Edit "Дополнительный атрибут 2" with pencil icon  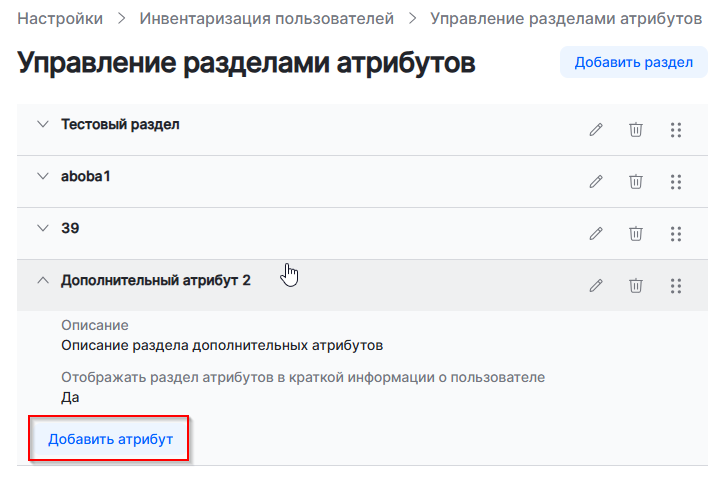[596, 285]
